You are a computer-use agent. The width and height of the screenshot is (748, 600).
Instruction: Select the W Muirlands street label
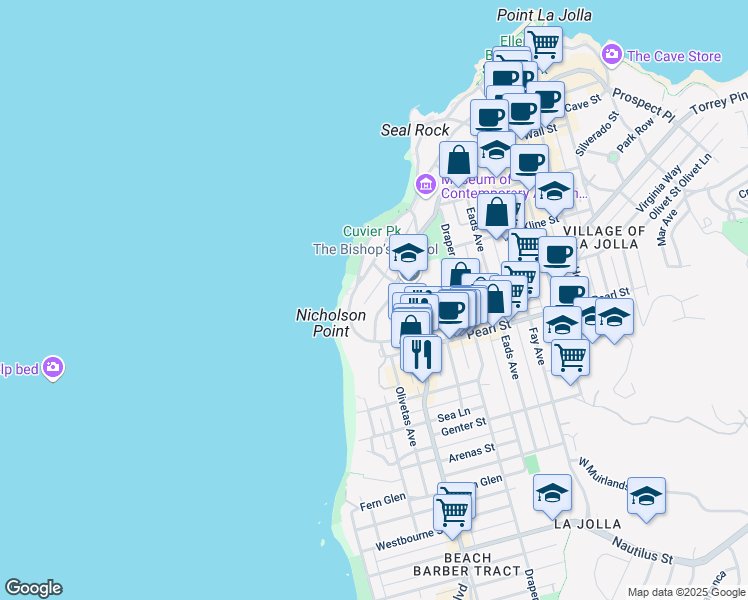(x=603, y=474)
